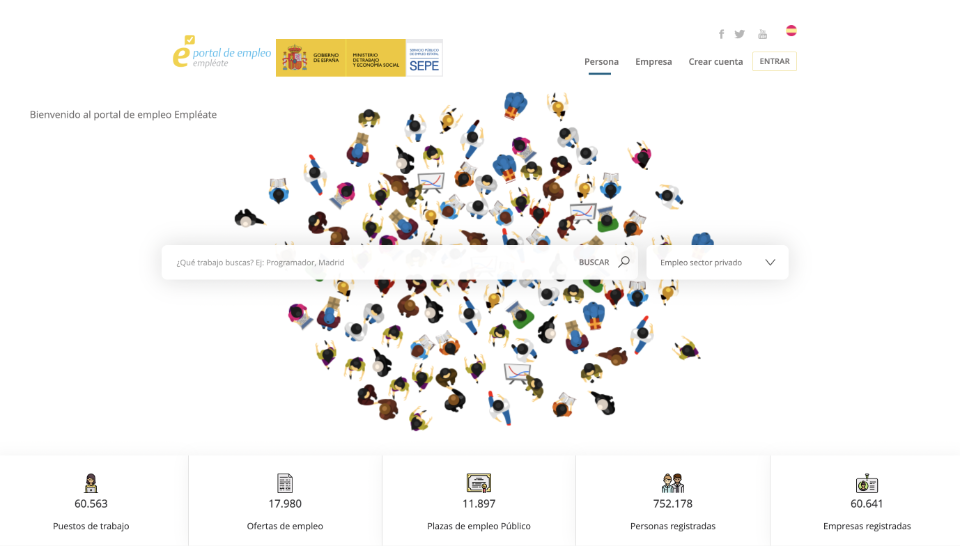Click the ENTRAR button
Image resolution: width=960 pixels, height=546 pixels.
click(x=774, y=61)
